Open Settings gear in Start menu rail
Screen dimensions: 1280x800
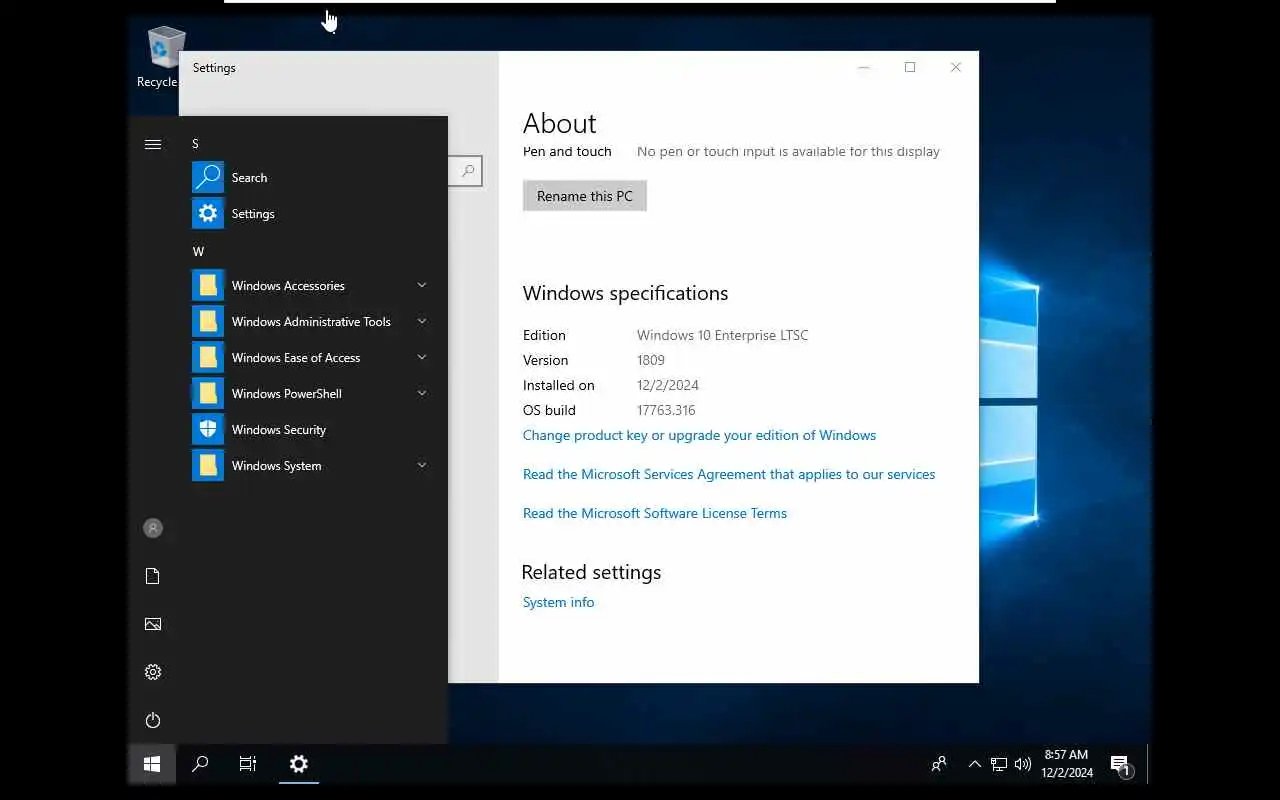(153, 672)
